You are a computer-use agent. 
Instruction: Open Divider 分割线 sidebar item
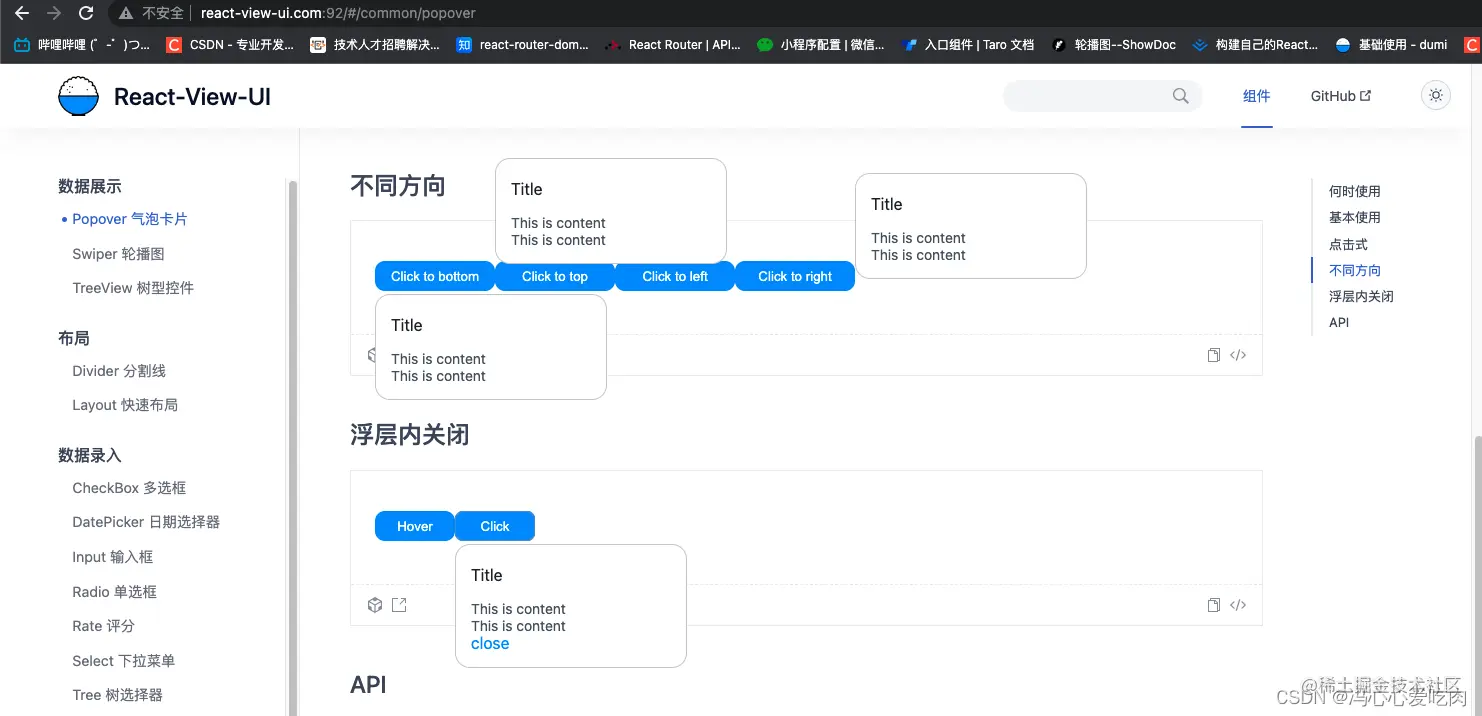pyautogui.click(x=119, y=371)
